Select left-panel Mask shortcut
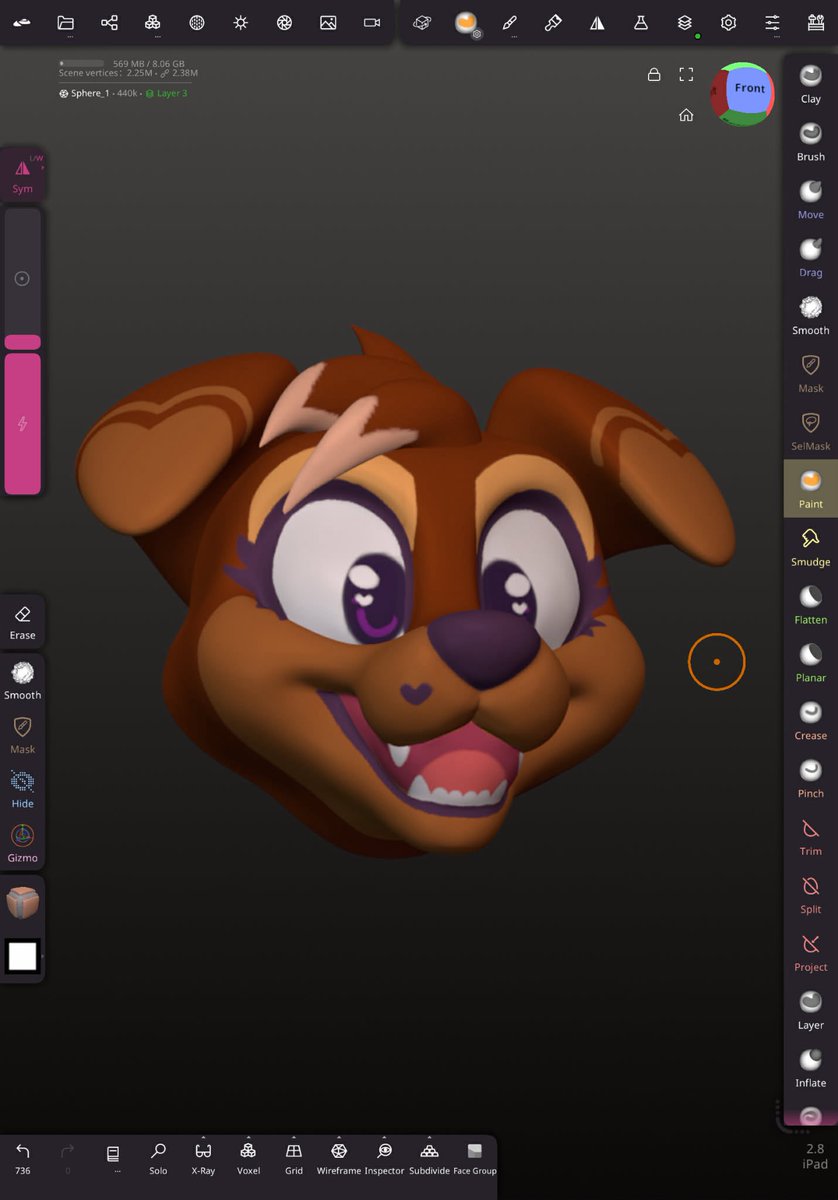The width and height of the screenshot is (838, 1200). click(x=22, y=735)
